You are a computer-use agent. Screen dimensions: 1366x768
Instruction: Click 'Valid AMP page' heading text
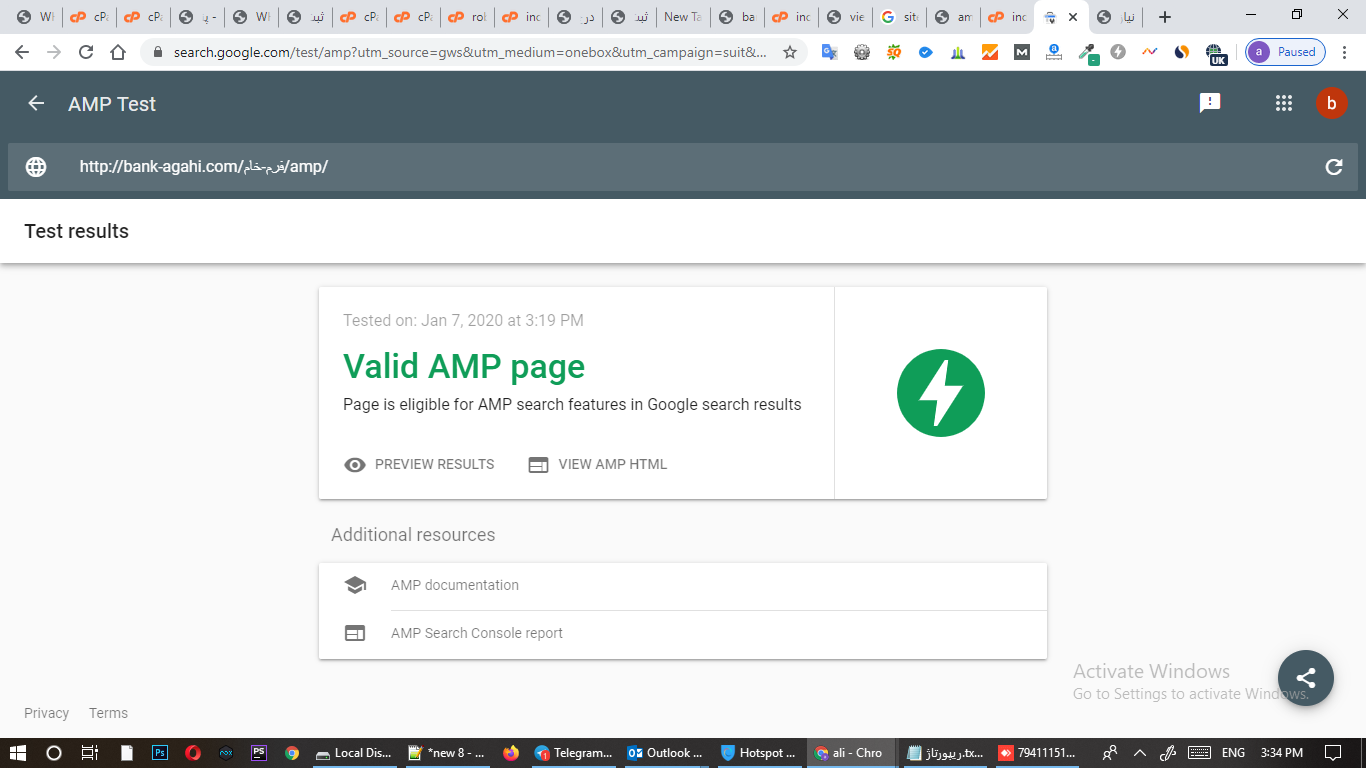(x=464, y=367)
